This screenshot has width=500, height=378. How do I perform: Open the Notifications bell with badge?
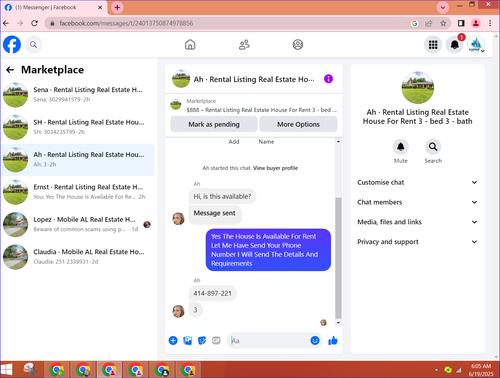(455, 44)
